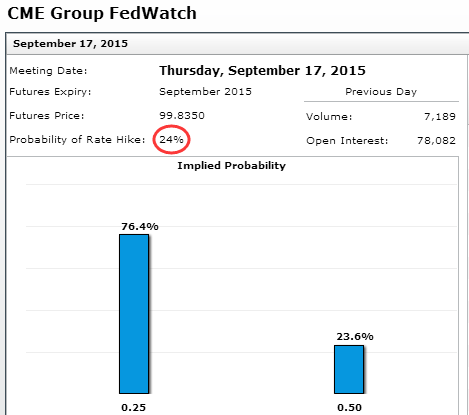Click the futures price 99.8350

point(182,116)
